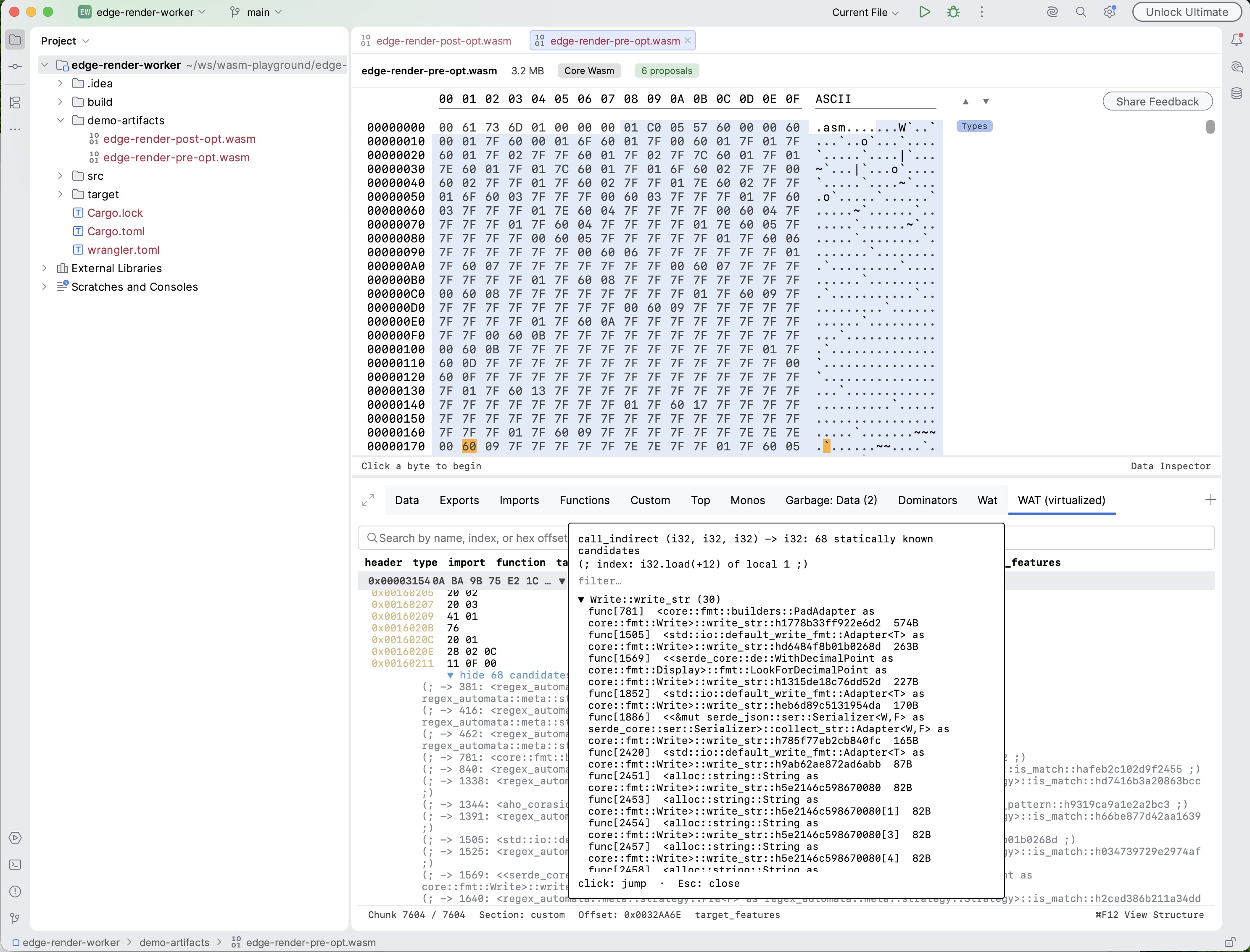
Task: Click the Share Feedback button
Action: point(1157,101)
